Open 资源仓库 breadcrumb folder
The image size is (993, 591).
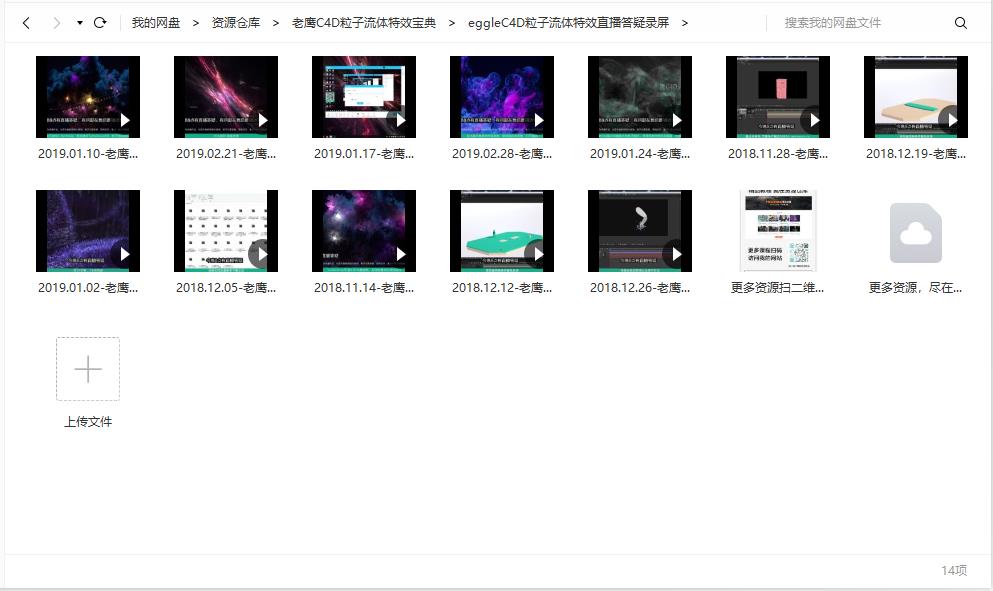click(236, 23)
